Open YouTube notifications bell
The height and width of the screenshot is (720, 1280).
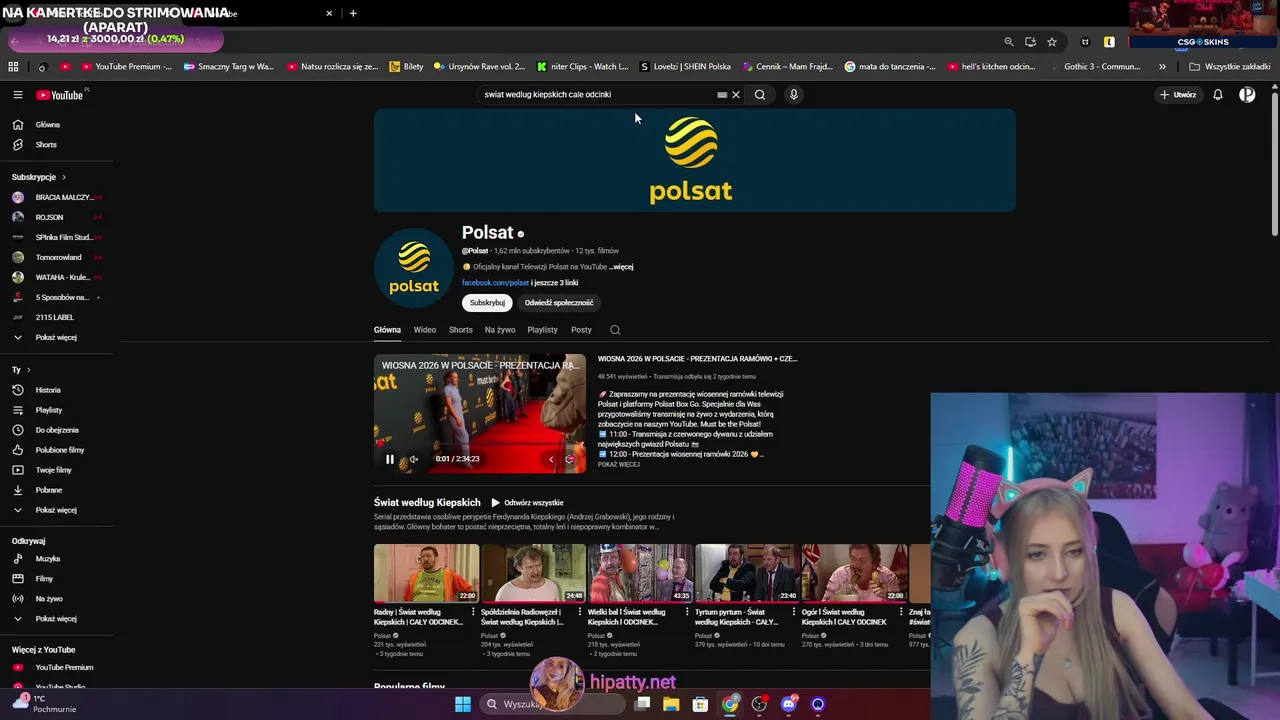(1218, 95)
